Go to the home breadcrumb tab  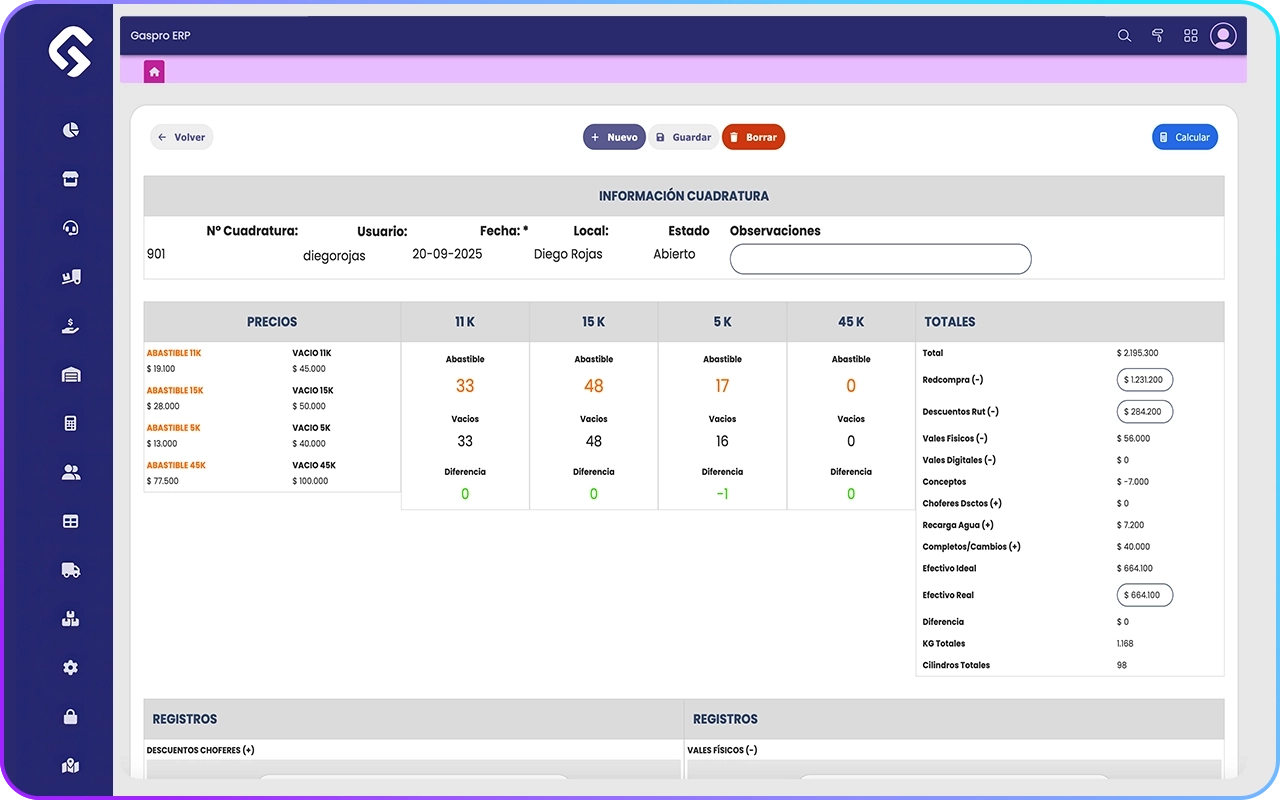[154, 72]
